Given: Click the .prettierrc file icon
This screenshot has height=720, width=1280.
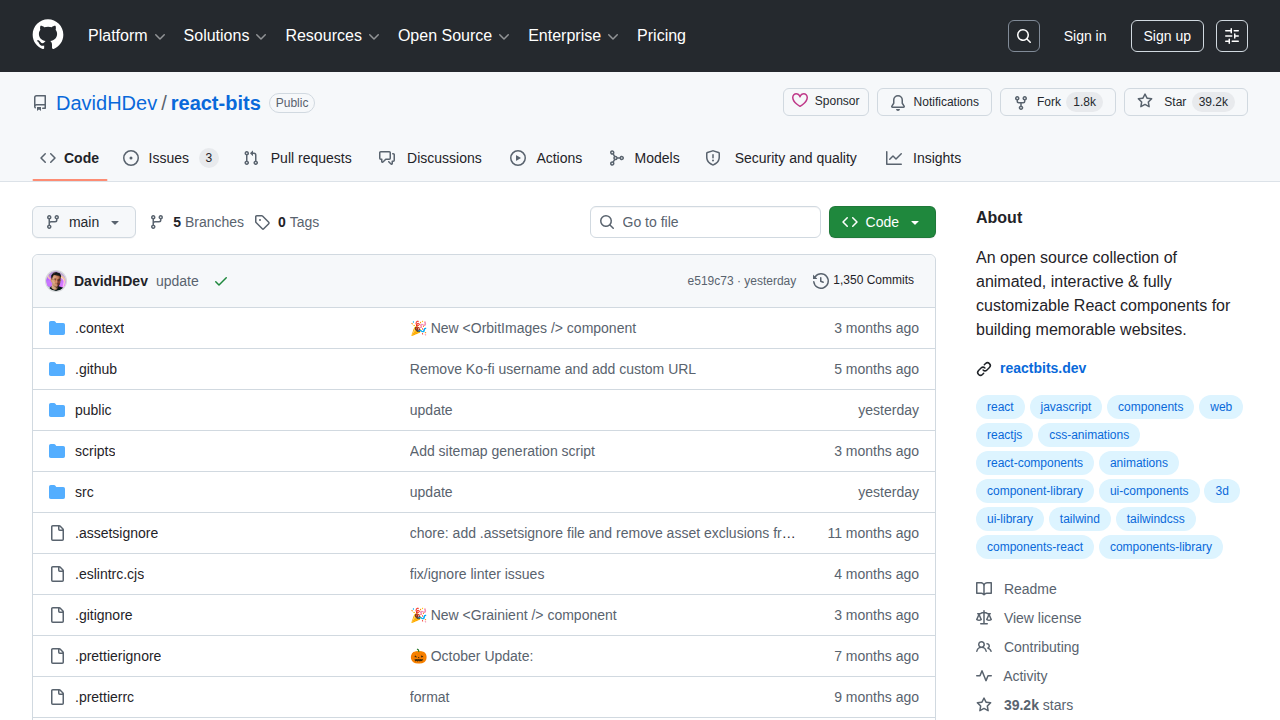Looking at the screenshot, I should [57, 697].
